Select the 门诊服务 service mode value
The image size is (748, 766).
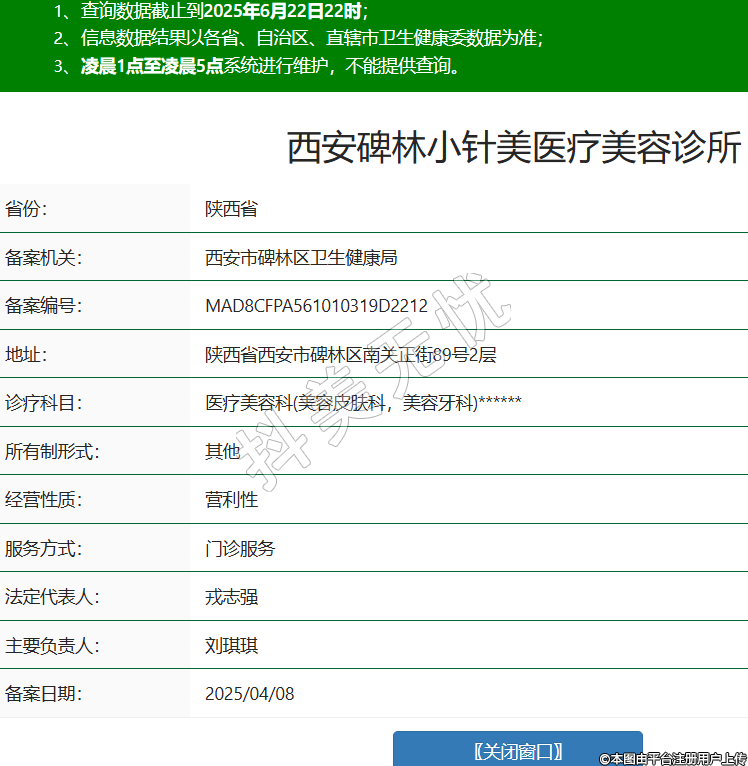(240, 549)
